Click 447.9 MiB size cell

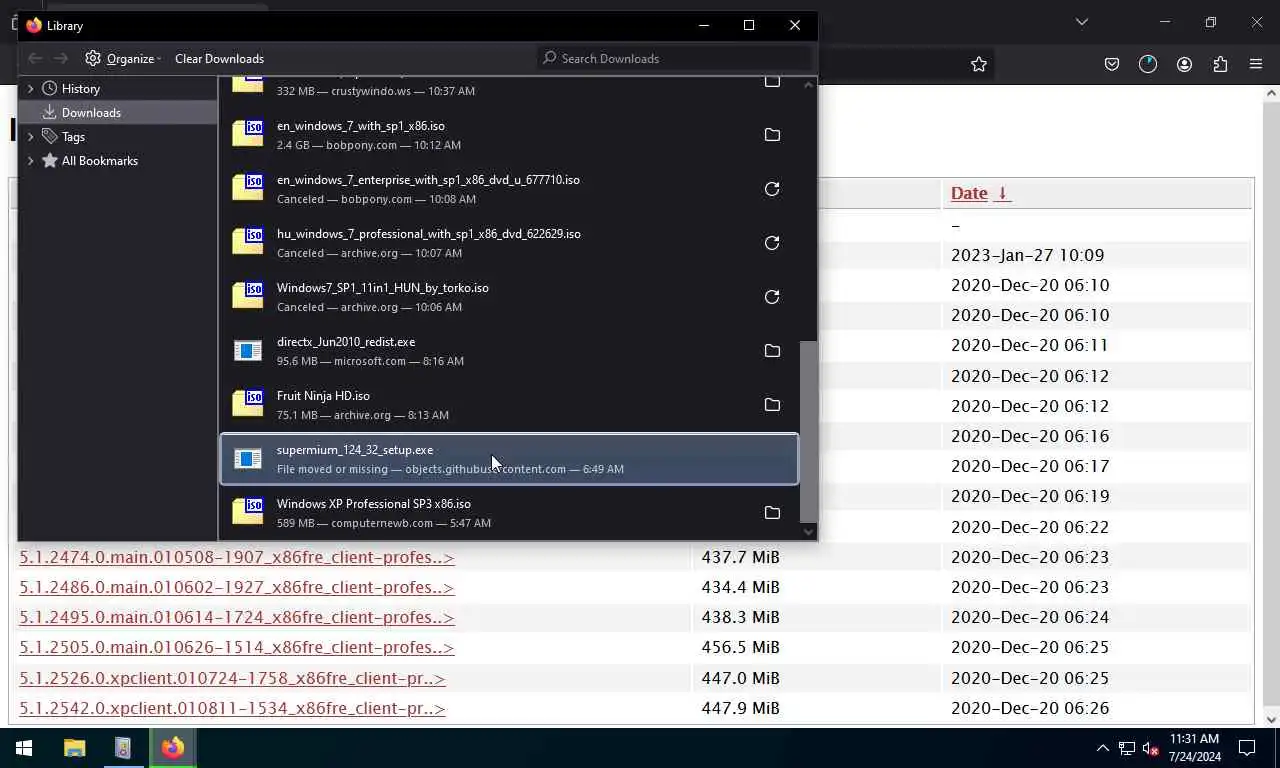[x=741, y=708]
